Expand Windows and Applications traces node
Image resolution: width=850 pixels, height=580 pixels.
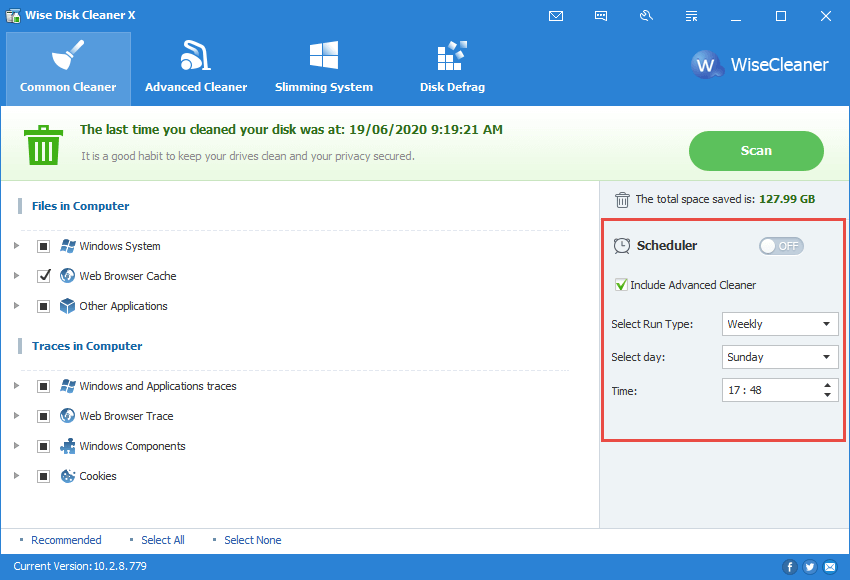17,386
